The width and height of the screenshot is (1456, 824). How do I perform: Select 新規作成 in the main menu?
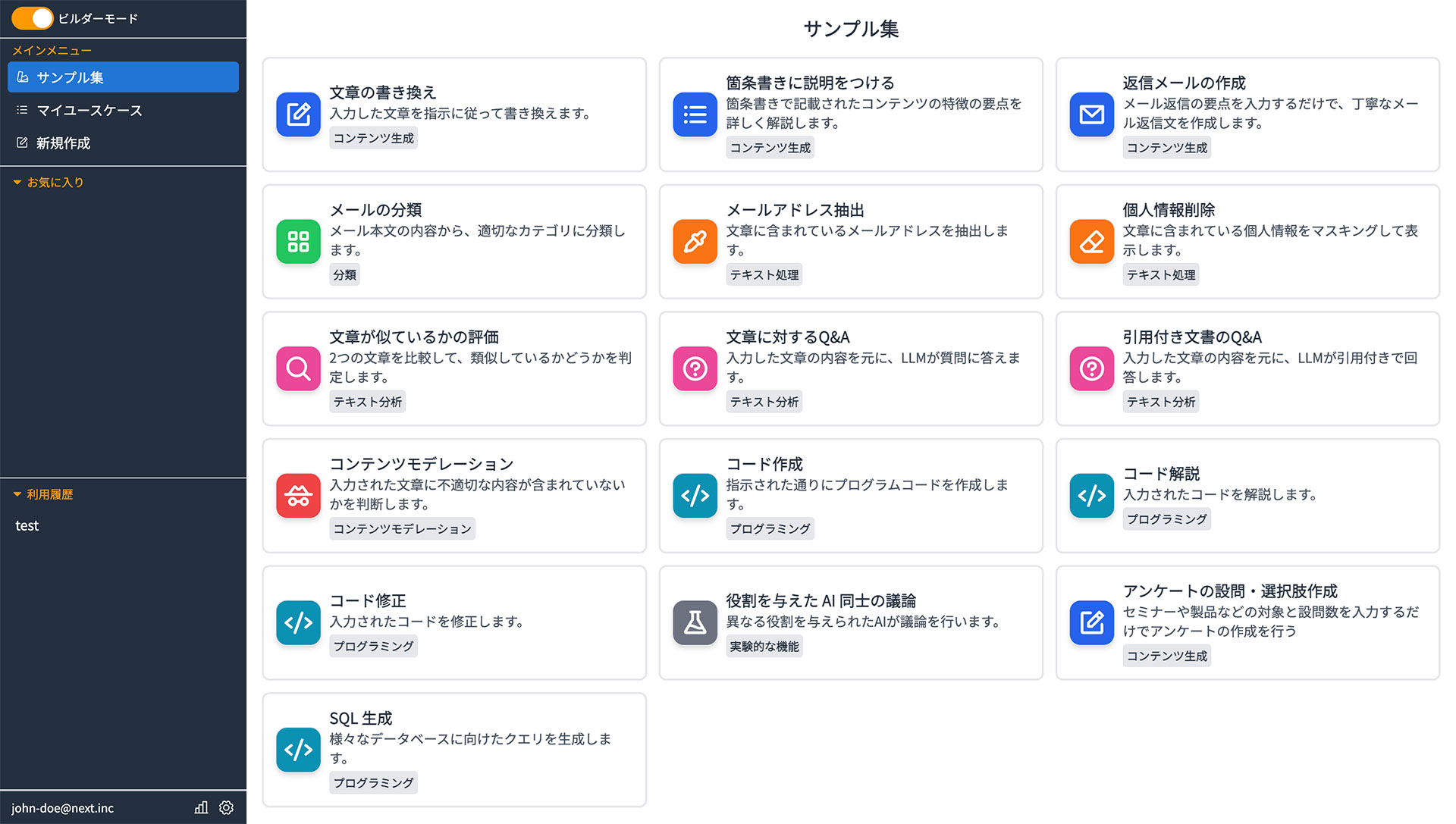[x=123, y=143]
